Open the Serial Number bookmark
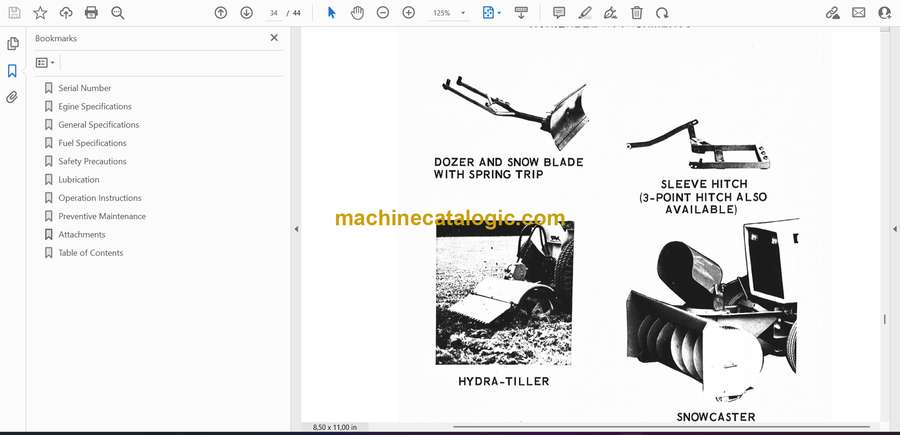Image resolution: width=900 pixels, height=435 pixels. point(84,88)
